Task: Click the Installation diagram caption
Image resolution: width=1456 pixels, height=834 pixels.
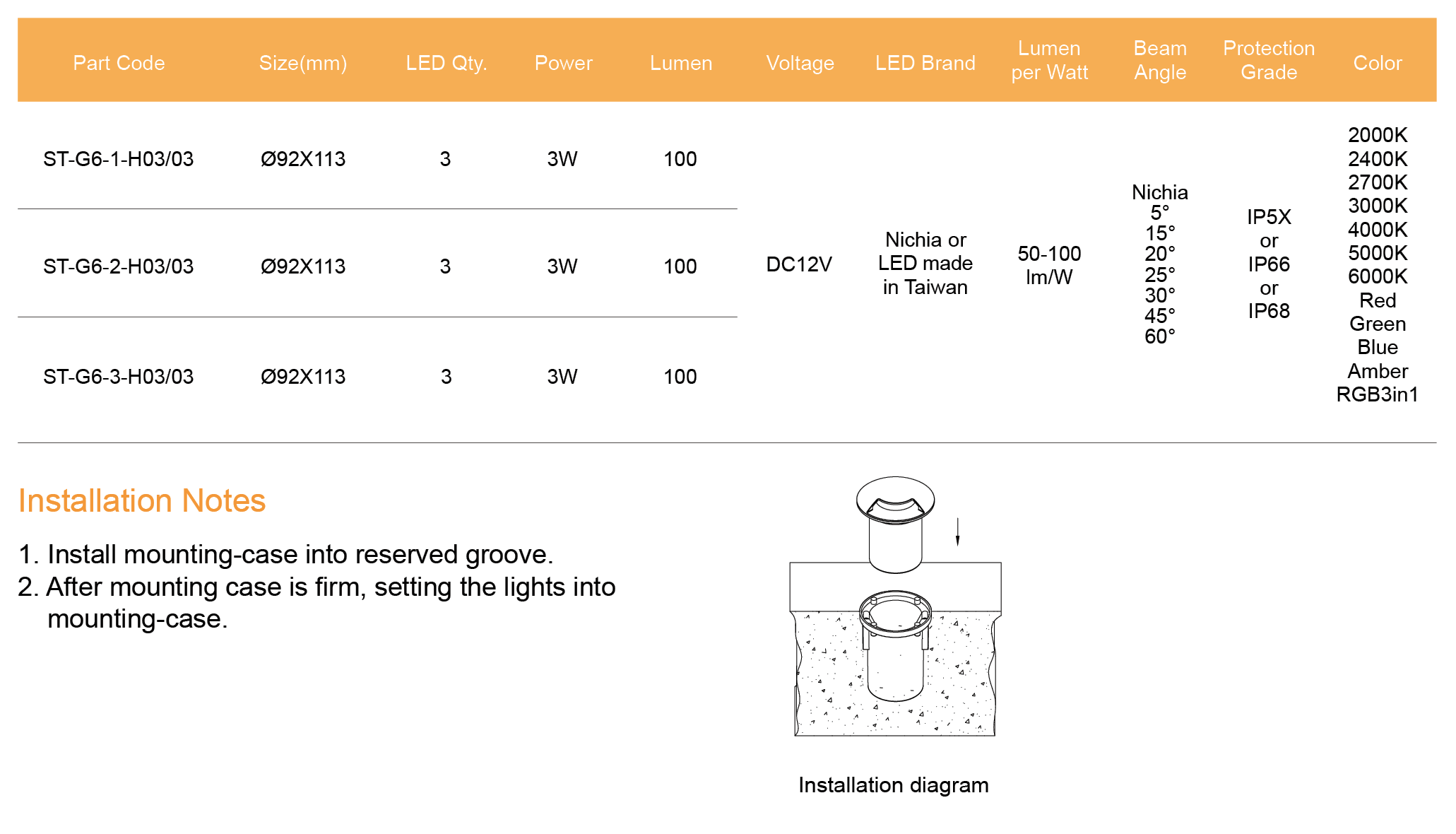Action: (x=893, y=785)
